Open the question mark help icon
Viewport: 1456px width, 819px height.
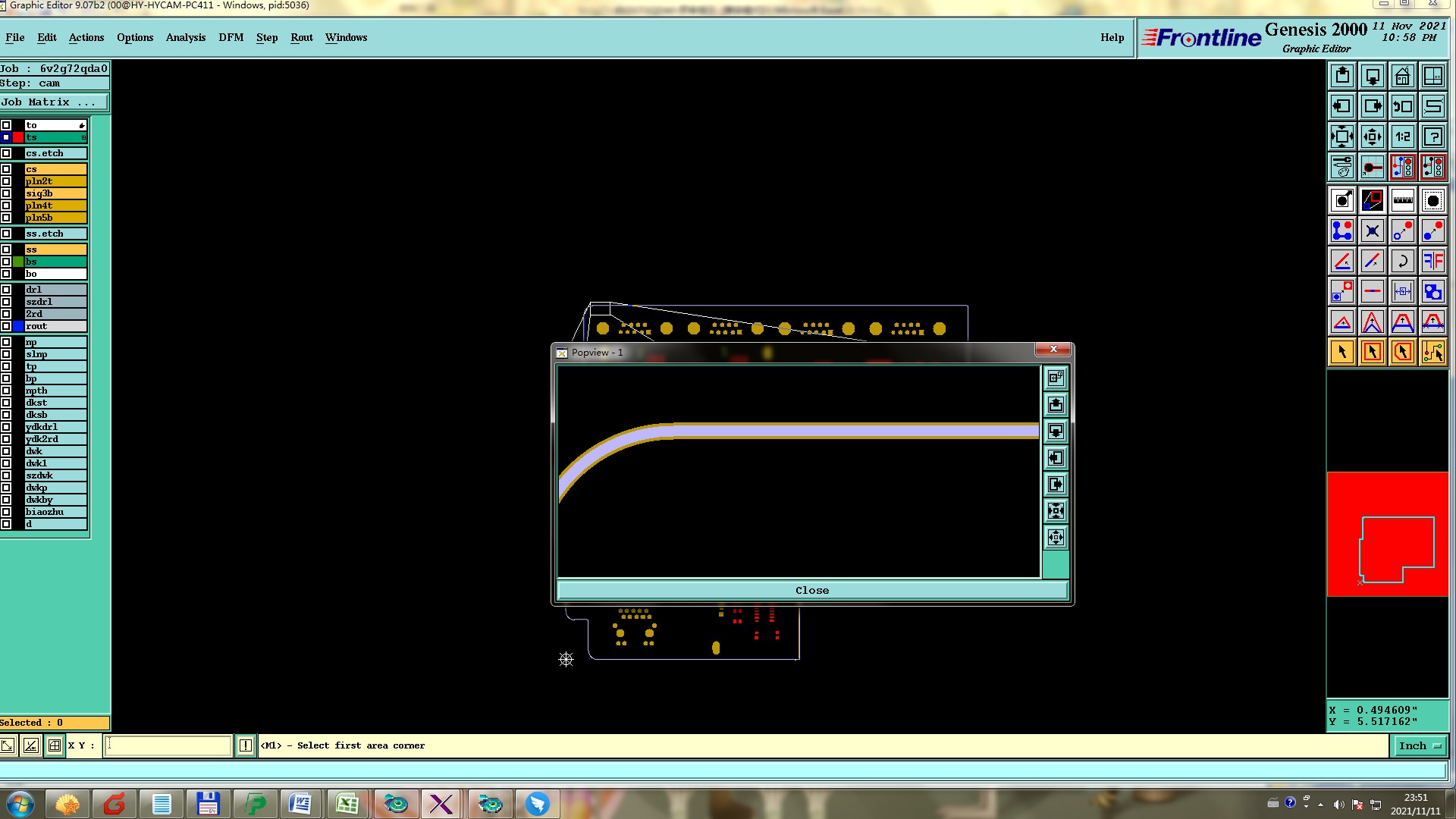coord(1432,137)
